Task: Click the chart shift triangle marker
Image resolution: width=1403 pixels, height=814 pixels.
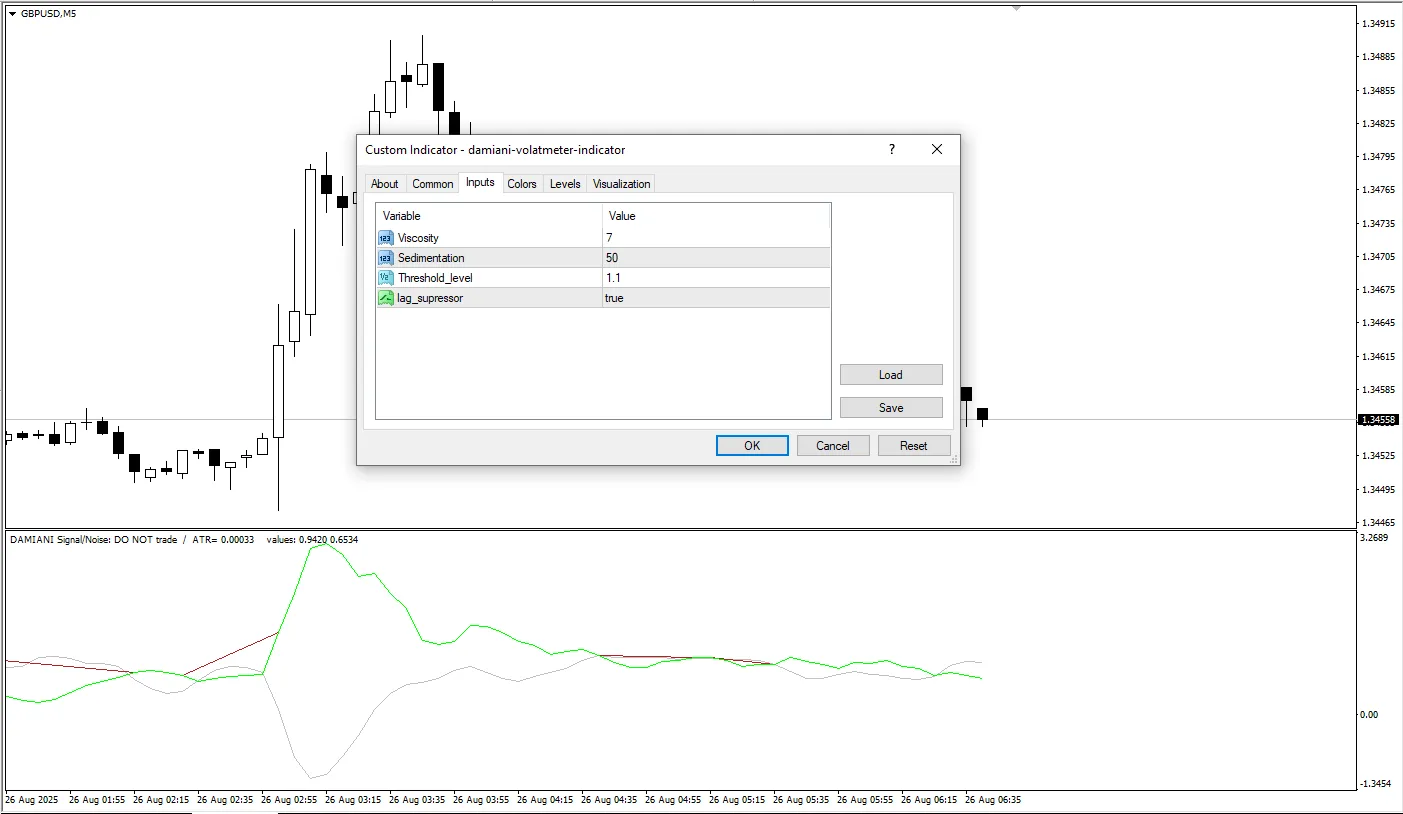Action: pyautogui.click(x=1016, y=8)
